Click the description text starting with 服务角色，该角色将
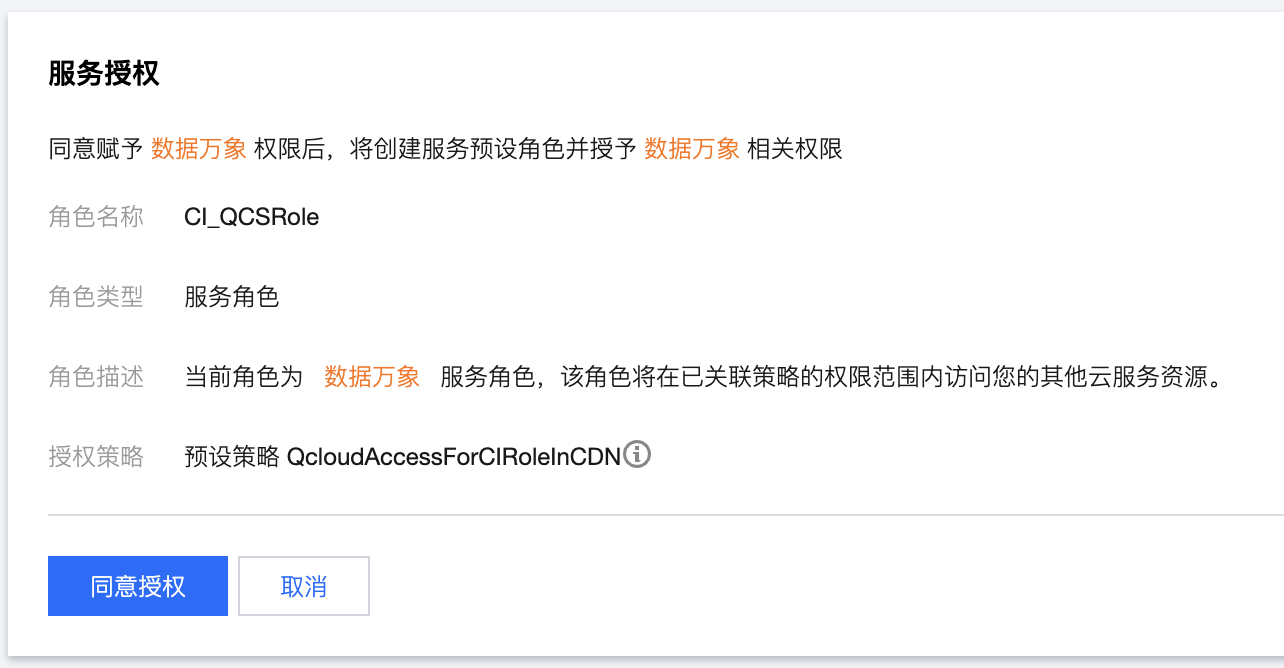Screen dimensions: 1284x668 pos(830,377)
